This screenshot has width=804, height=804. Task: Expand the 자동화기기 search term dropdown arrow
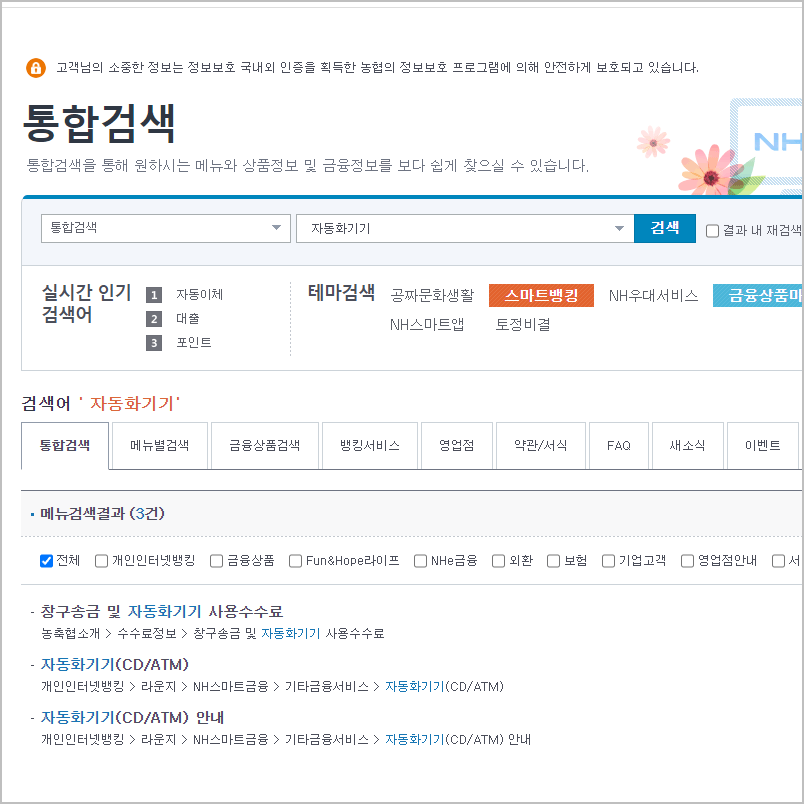click(x=619, y=228)
